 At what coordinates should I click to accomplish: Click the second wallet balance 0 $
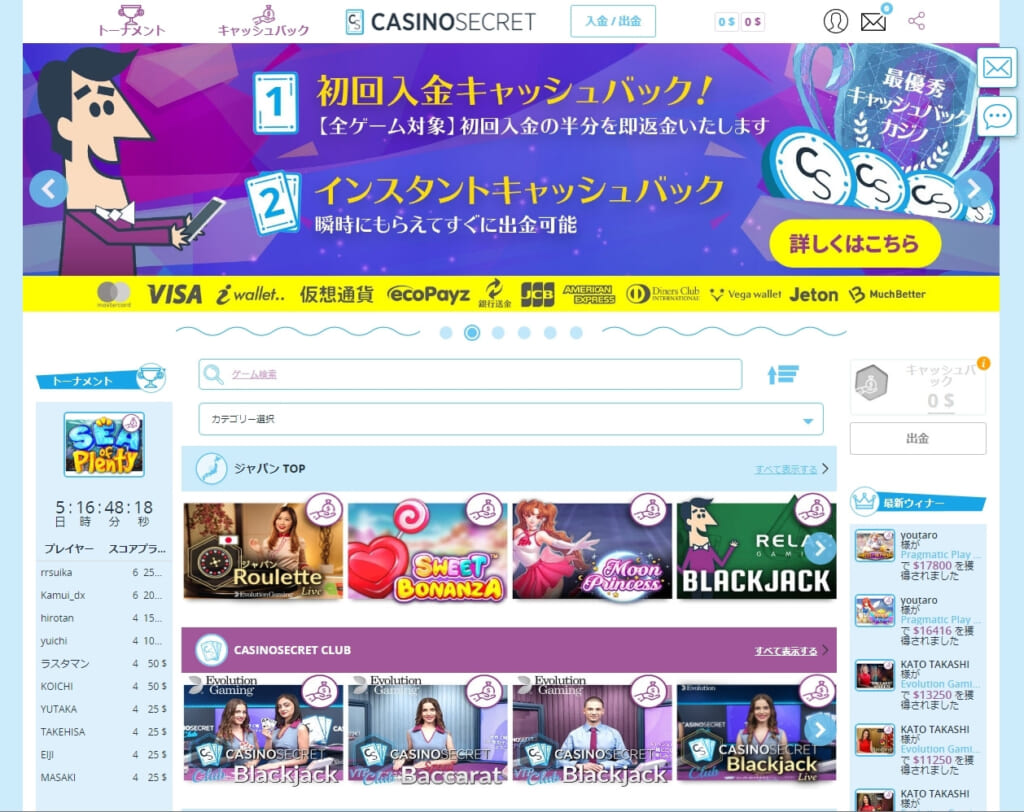pos(753,22)
